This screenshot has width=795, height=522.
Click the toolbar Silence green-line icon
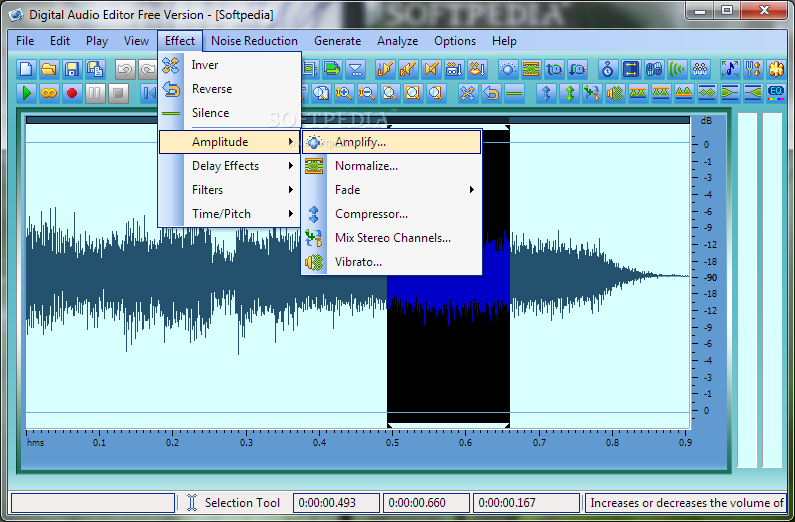point(514,93)
